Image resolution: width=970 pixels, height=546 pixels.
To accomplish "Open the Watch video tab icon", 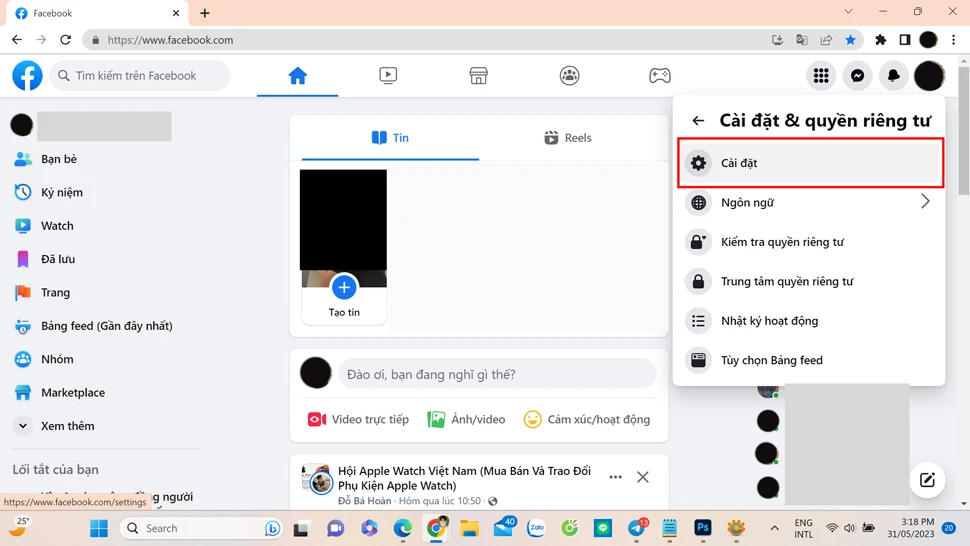I will [388, 75].
